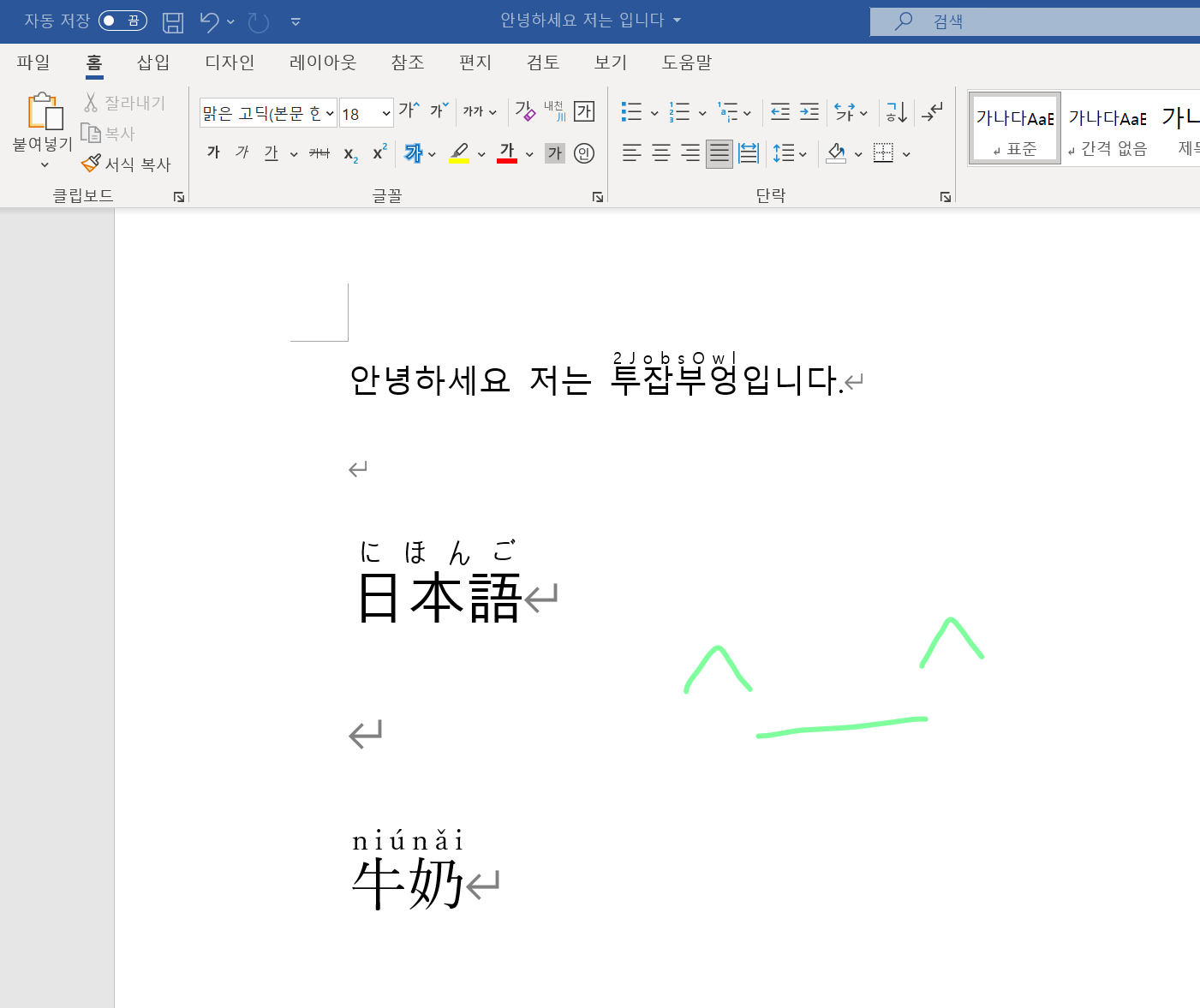Click the 검색 search box

1035,21
